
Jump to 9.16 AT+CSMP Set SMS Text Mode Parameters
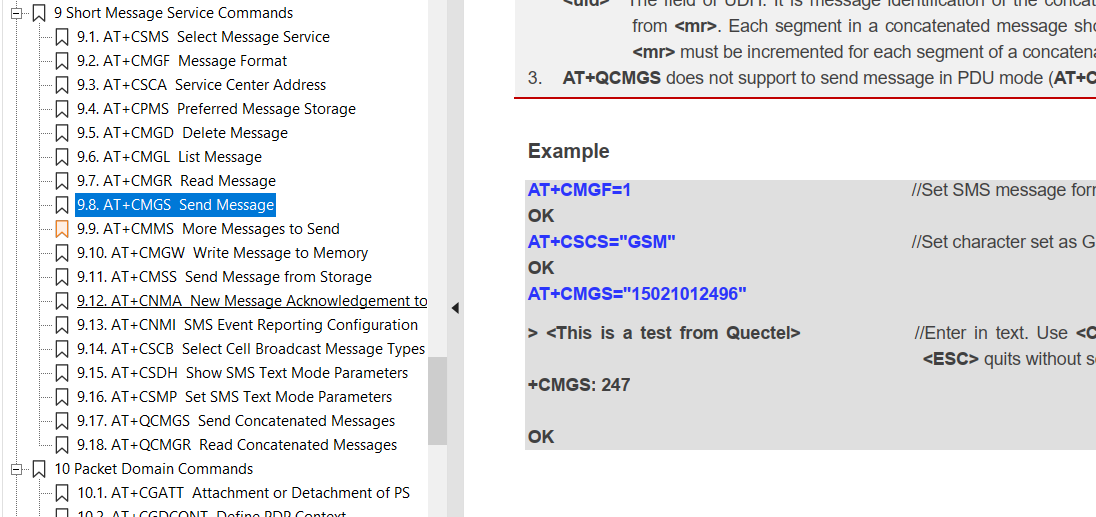click(234, 397)
